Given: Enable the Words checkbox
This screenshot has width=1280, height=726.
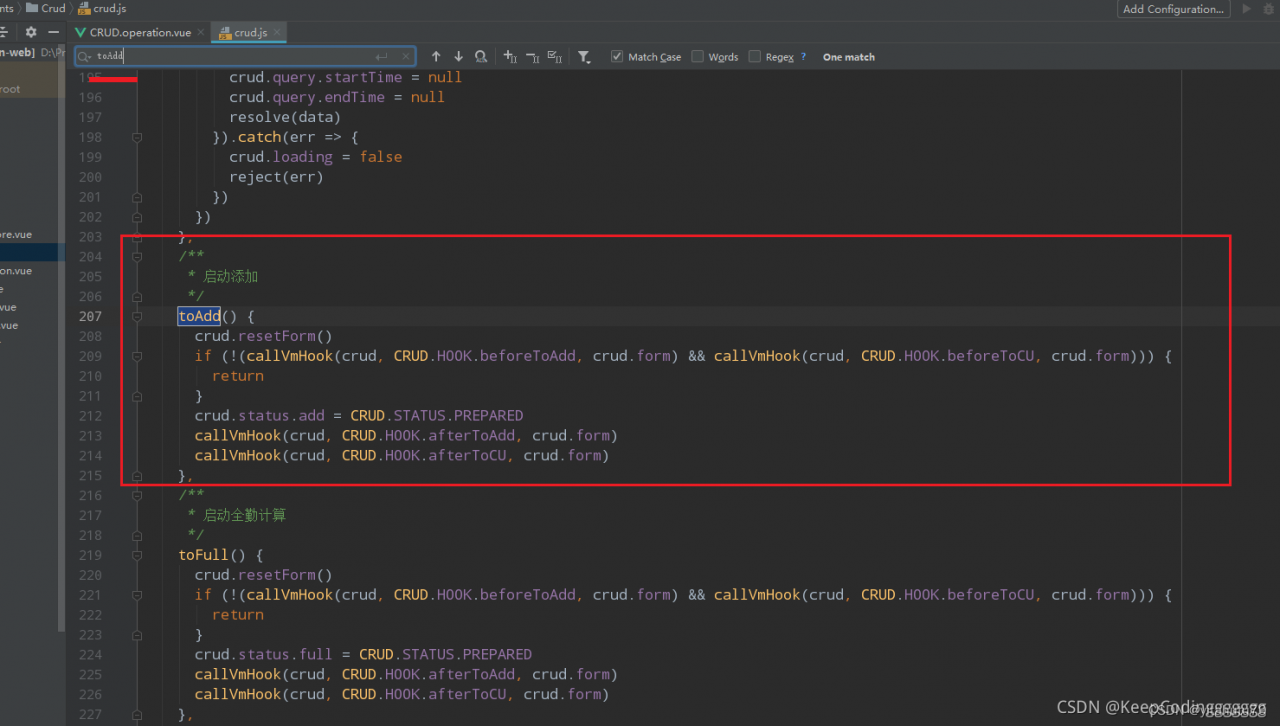Looking at the screenshot, I should click(x=698, y=57).
